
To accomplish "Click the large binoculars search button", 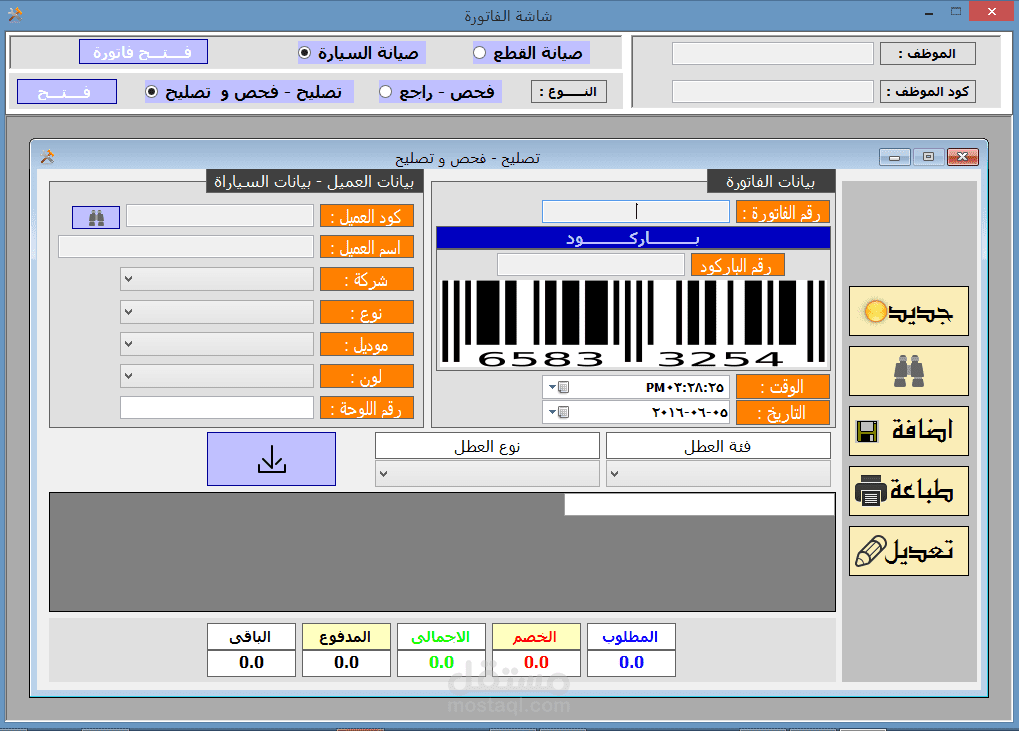I will click(909, 371).
